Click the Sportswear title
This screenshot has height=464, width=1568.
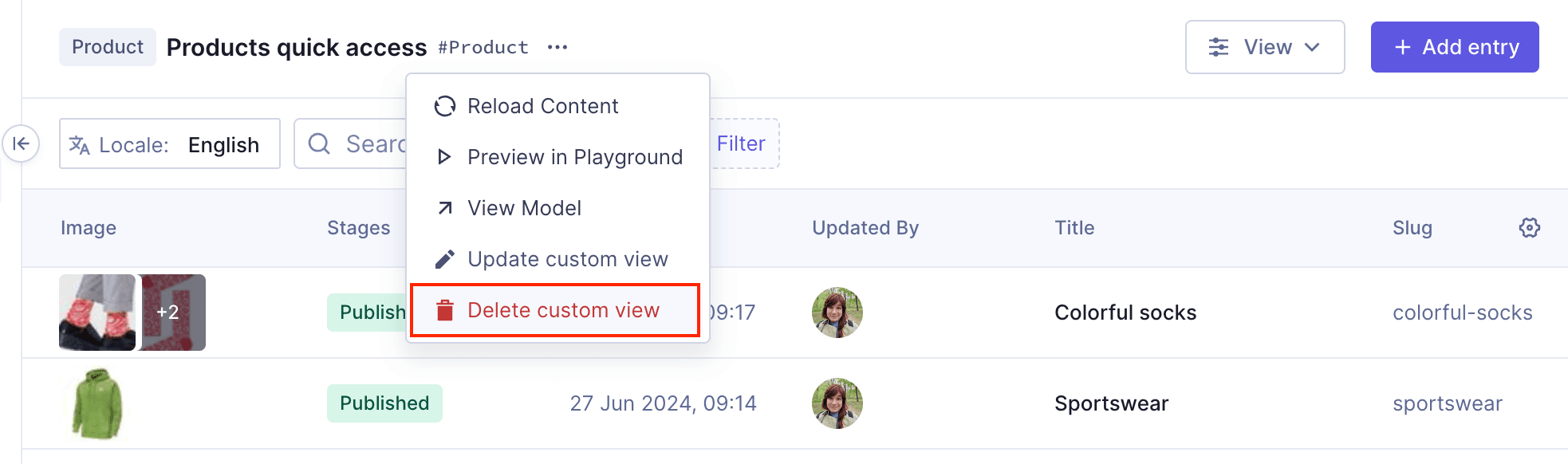[x=1111, y=403]
